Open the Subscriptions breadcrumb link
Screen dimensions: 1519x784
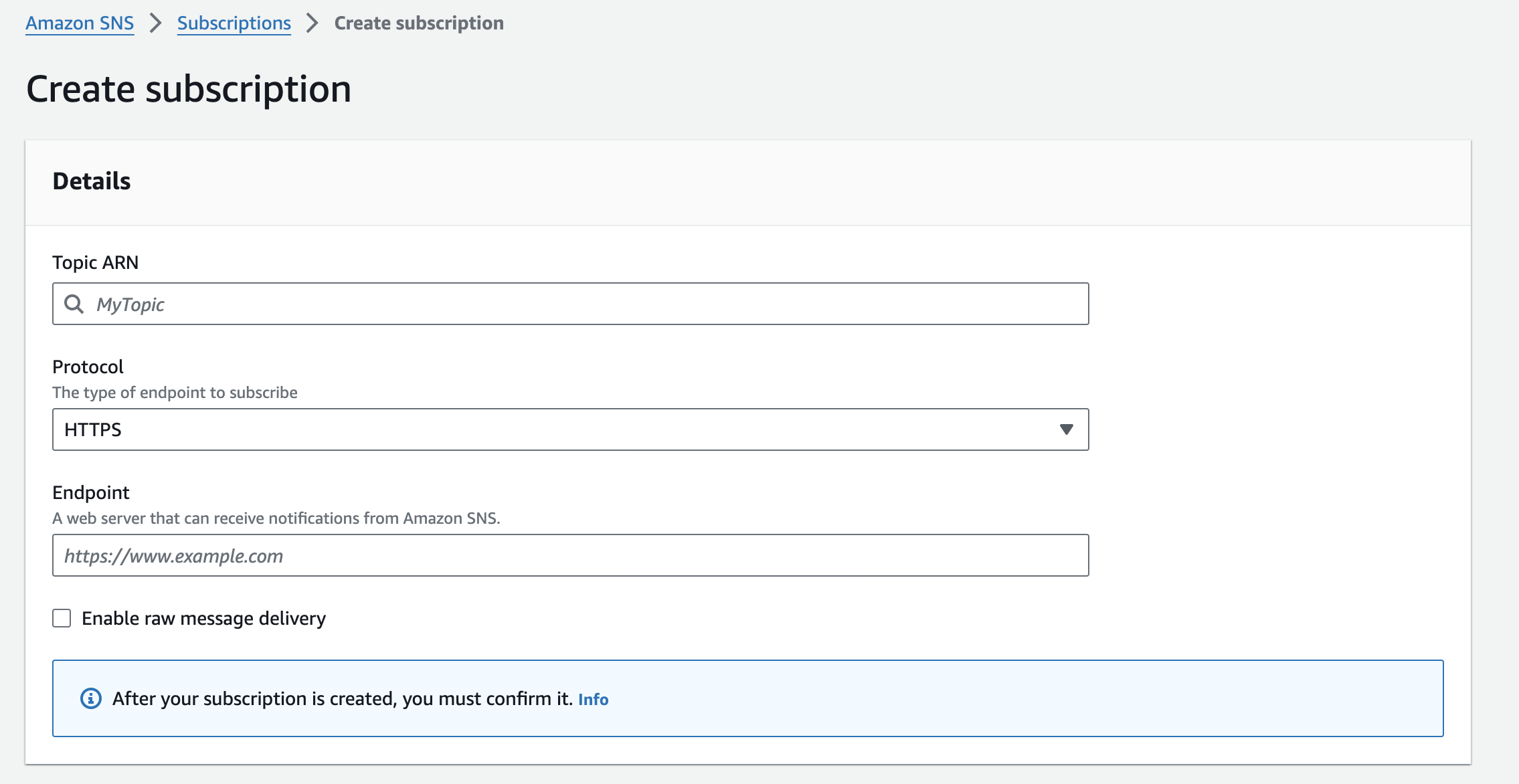[234, 23]
